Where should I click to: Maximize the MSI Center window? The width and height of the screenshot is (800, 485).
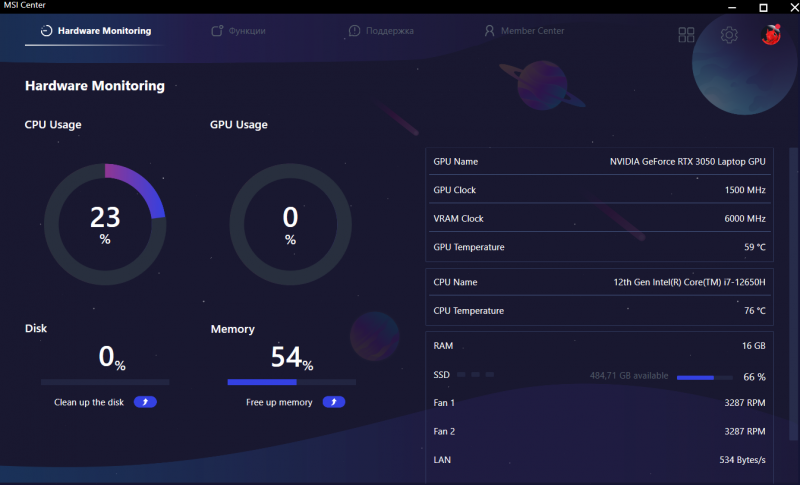[x=763, y=7]
